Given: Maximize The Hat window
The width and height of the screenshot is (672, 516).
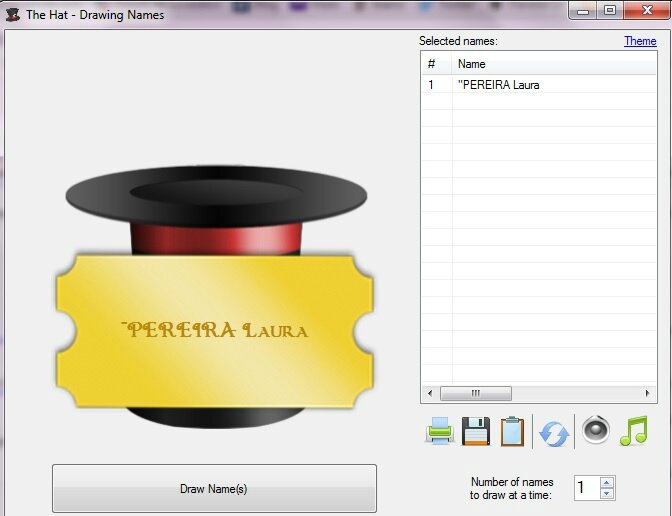Looking at the screenshot, I should point(610,11).
